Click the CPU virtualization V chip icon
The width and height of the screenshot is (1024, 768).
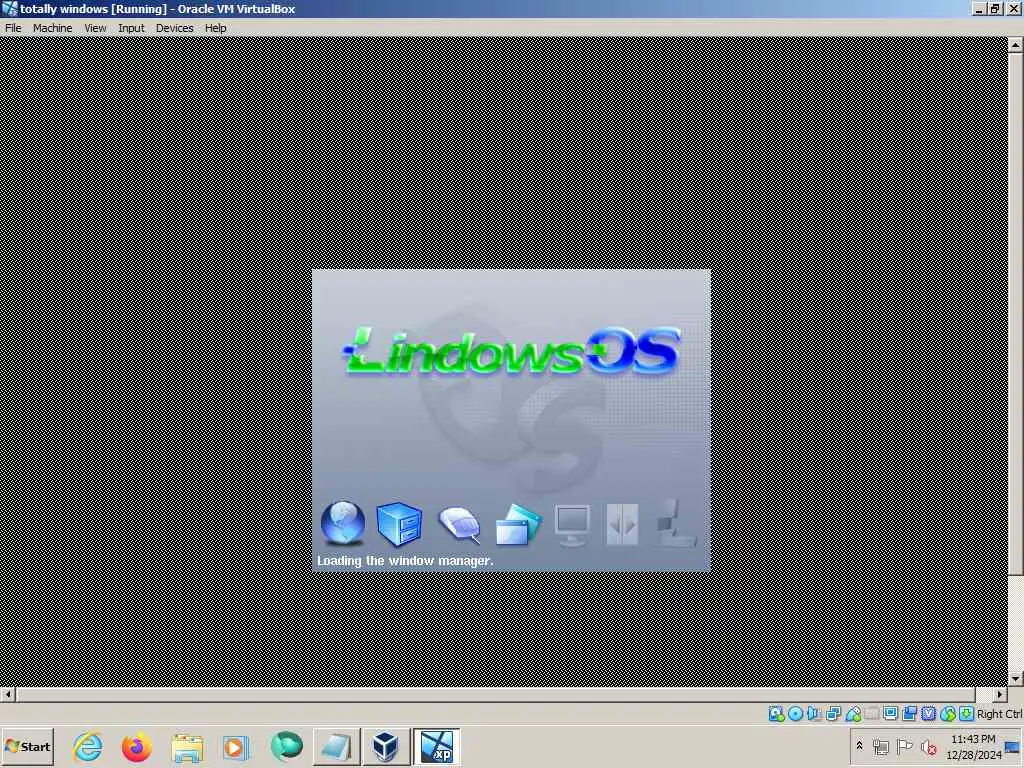928,714
